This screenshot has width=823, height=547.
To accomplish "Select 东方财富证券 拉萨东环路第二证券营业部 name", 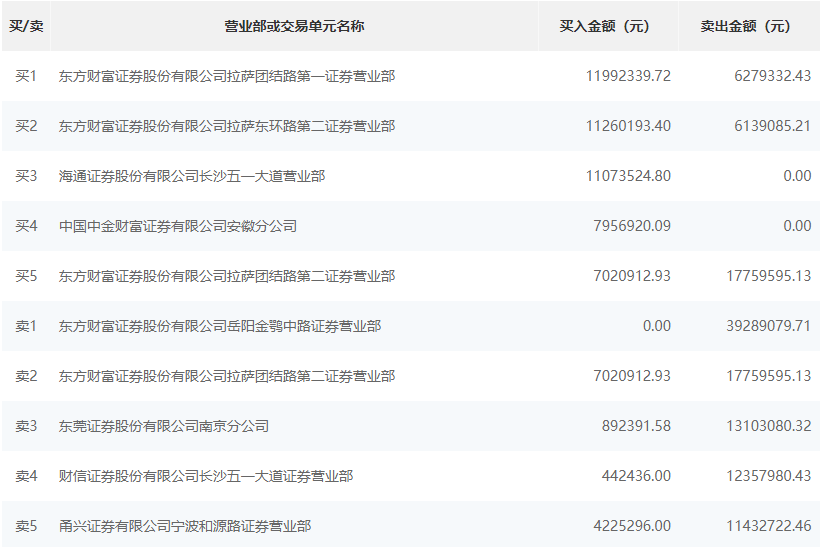I will (227, 126).
